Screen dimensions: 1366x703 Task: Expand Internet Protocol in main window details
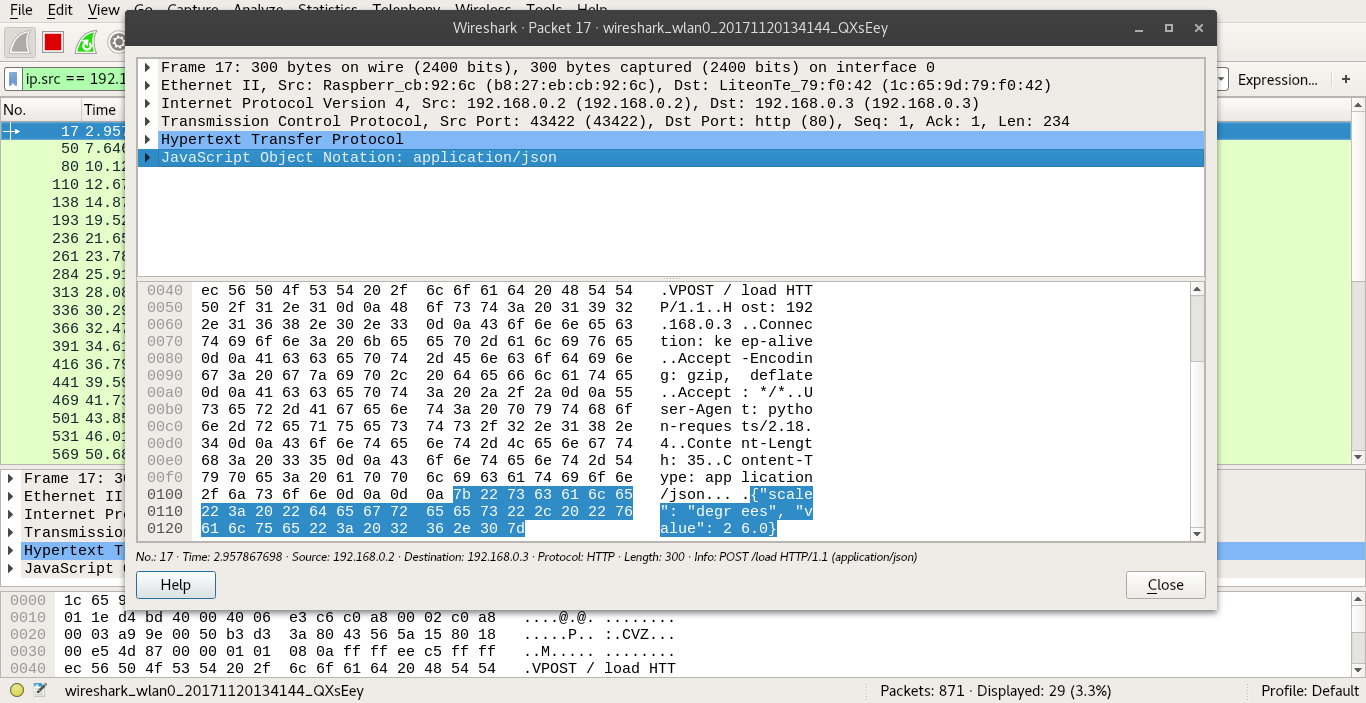(11, 515)
